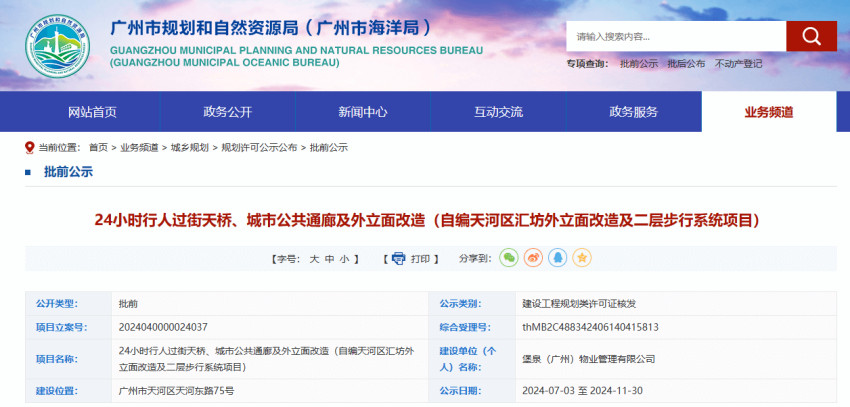
Task: Click the 批前 value in the 公开类型 row
Action: coord(128,304)
